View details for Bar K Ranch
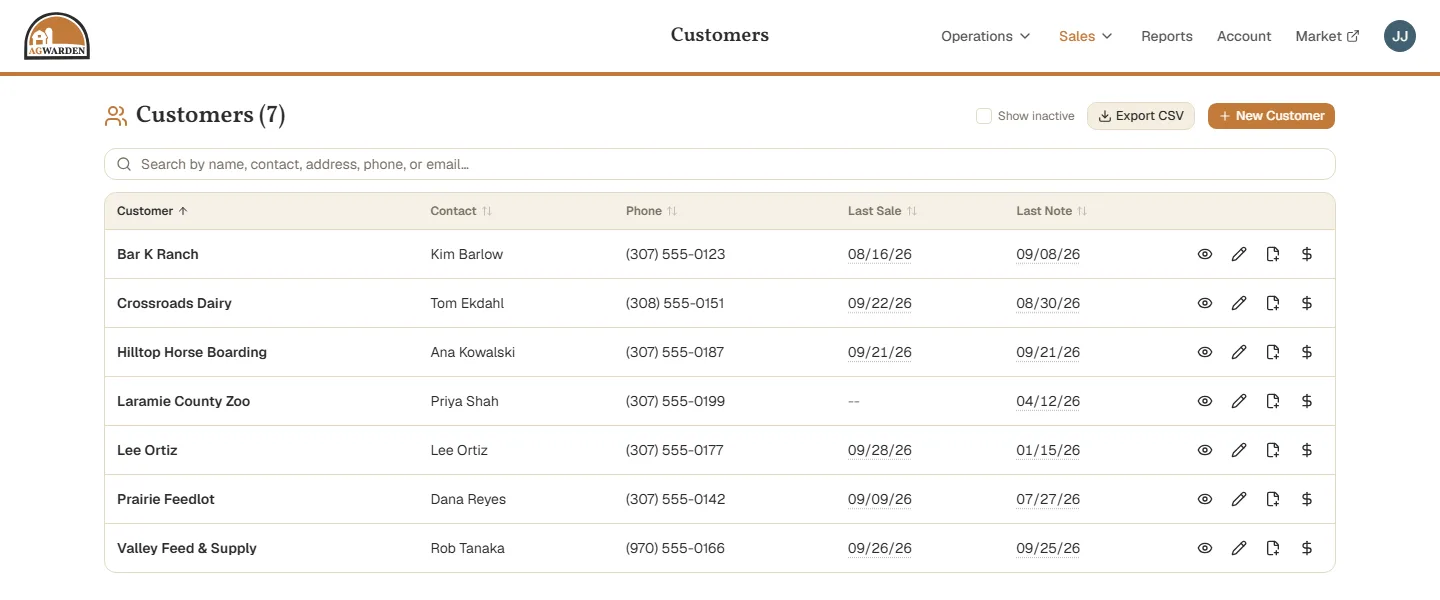 coord(1205,254)
